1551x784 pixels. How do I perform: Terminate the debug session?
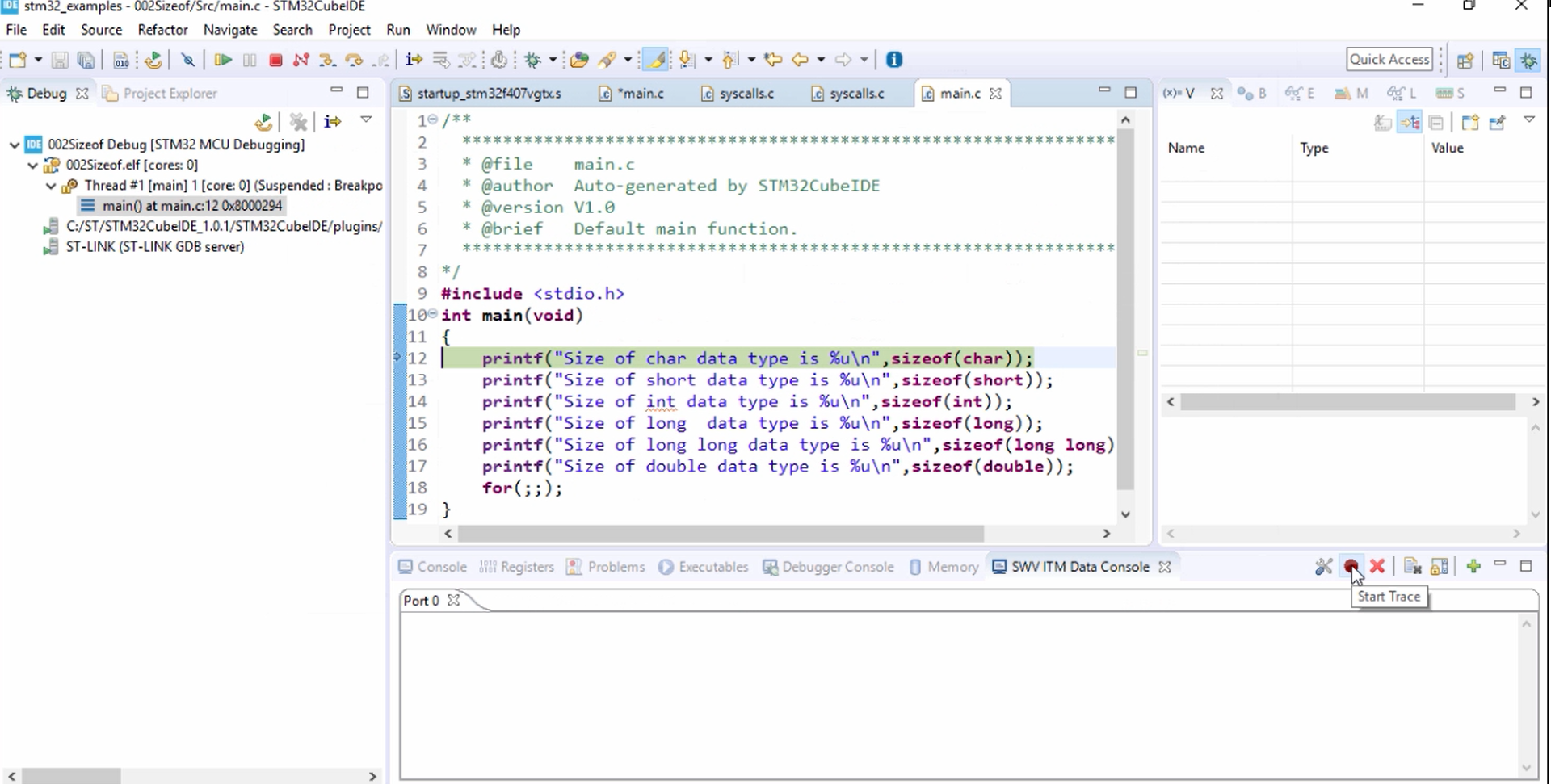coord(275,59)
